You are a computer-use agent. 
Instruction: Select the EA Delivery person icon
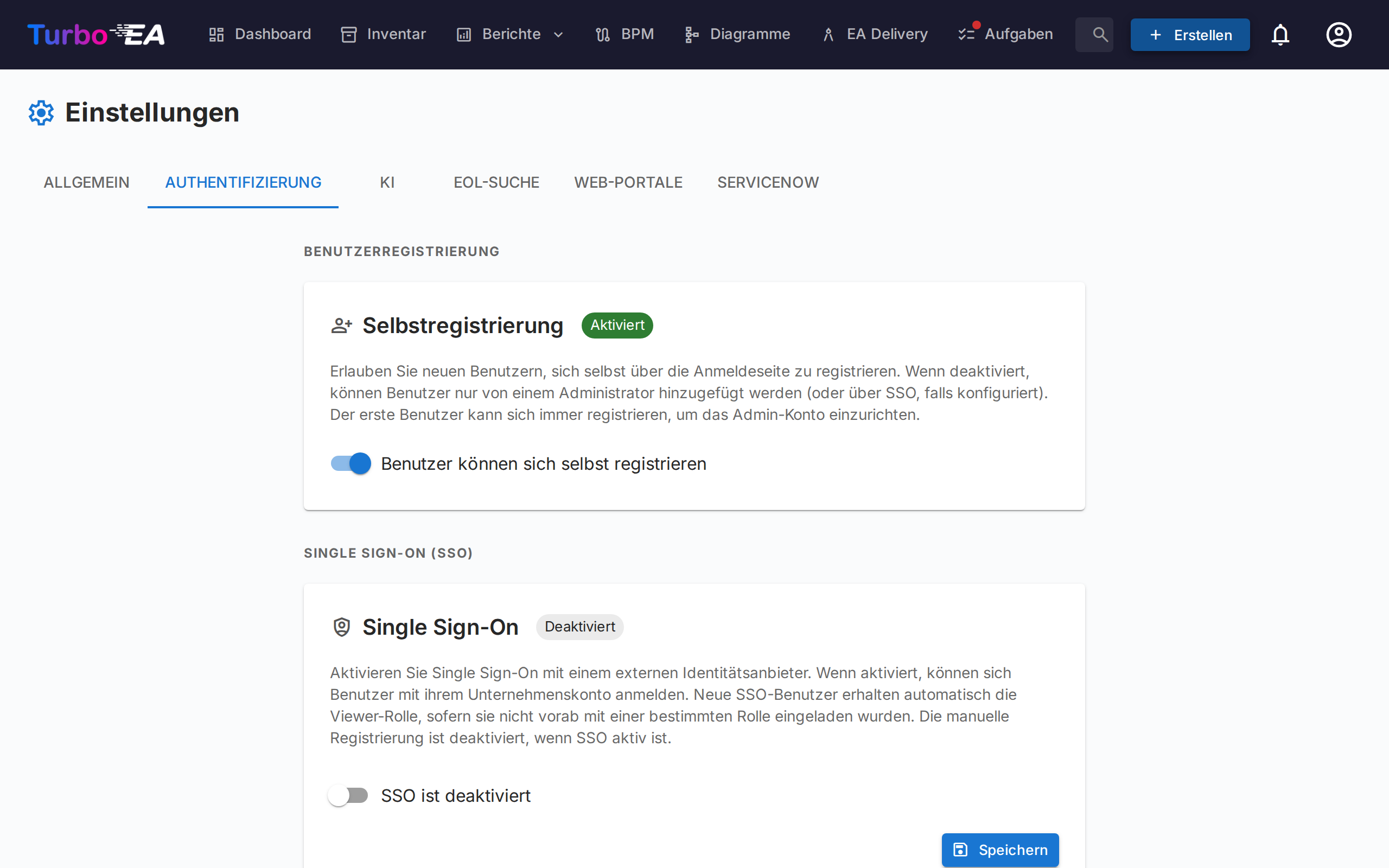pos(828,34)
